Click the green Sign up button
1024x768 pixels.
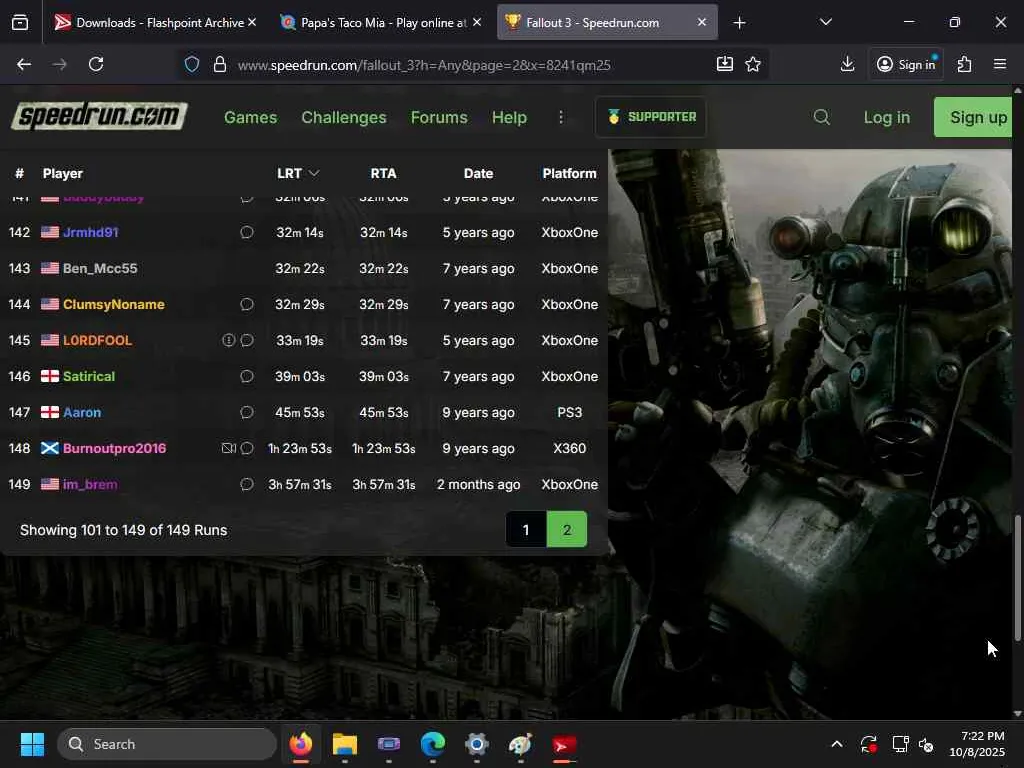[972, 117]
